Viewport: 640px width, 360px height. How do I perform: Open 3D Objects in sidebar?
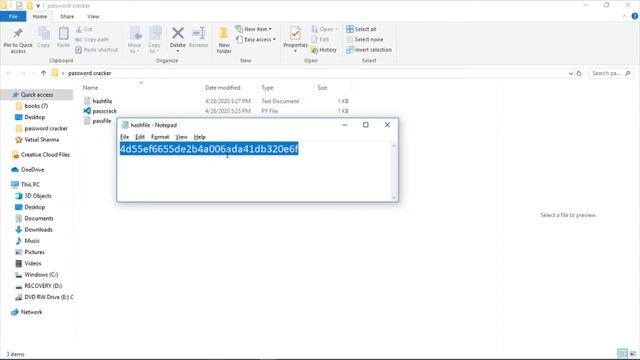pyautogui.click(x=38, y=196)
